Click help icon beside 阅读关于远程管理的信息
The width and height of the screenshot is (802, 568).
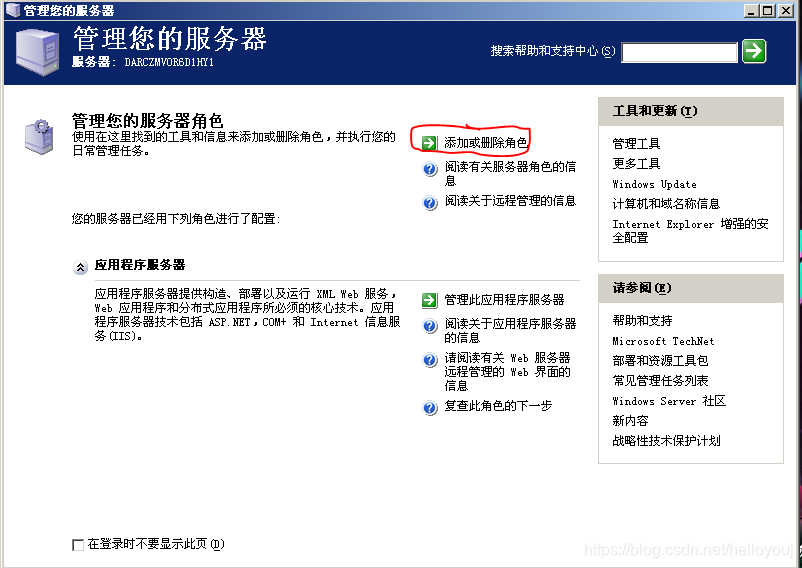tap(430, 202)
